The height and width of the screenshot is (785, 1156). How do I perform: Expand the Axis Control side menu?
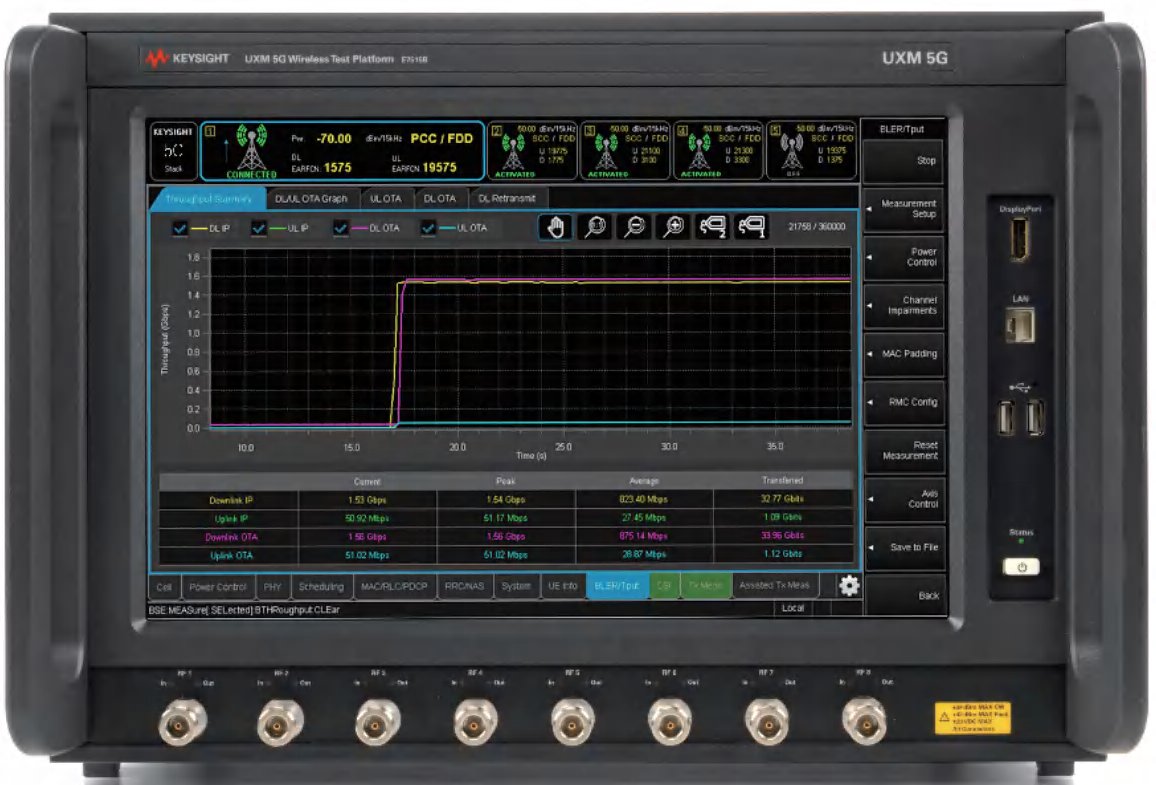point(904,499)
